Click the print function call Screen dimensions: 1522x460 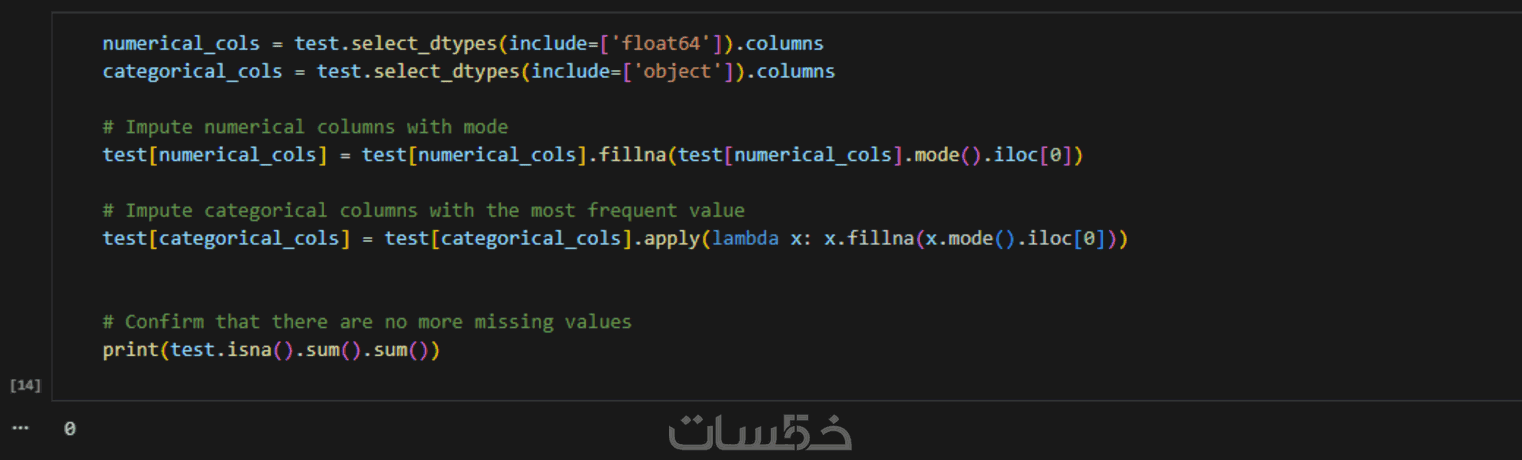(130, 350)
